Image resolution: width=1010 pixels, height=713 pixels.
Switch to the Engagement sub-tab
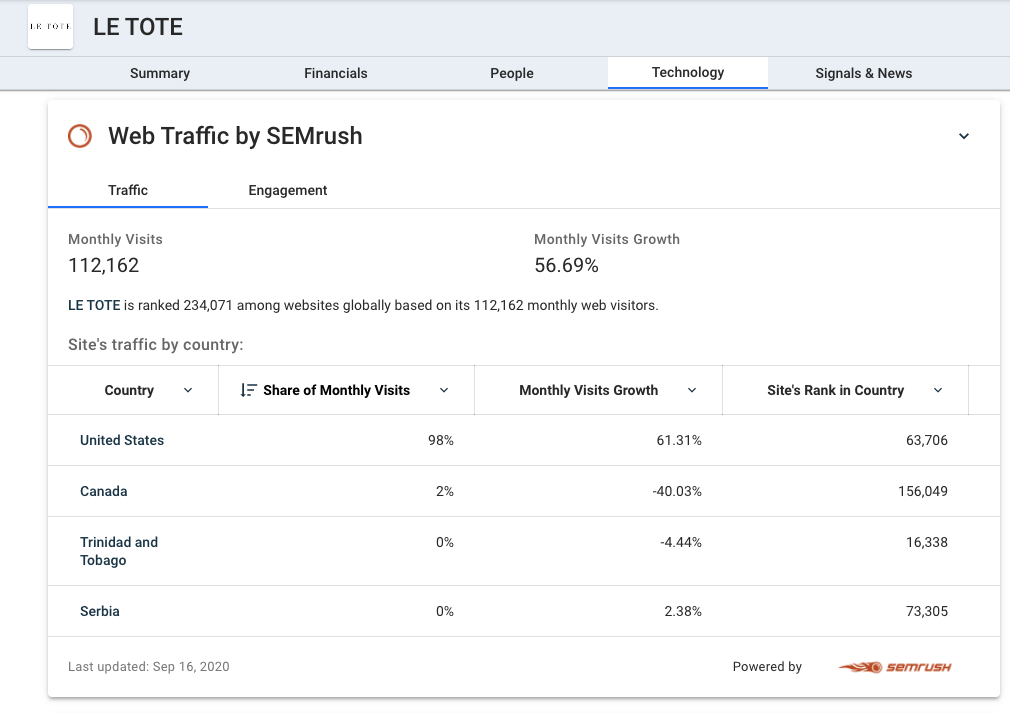287,191
